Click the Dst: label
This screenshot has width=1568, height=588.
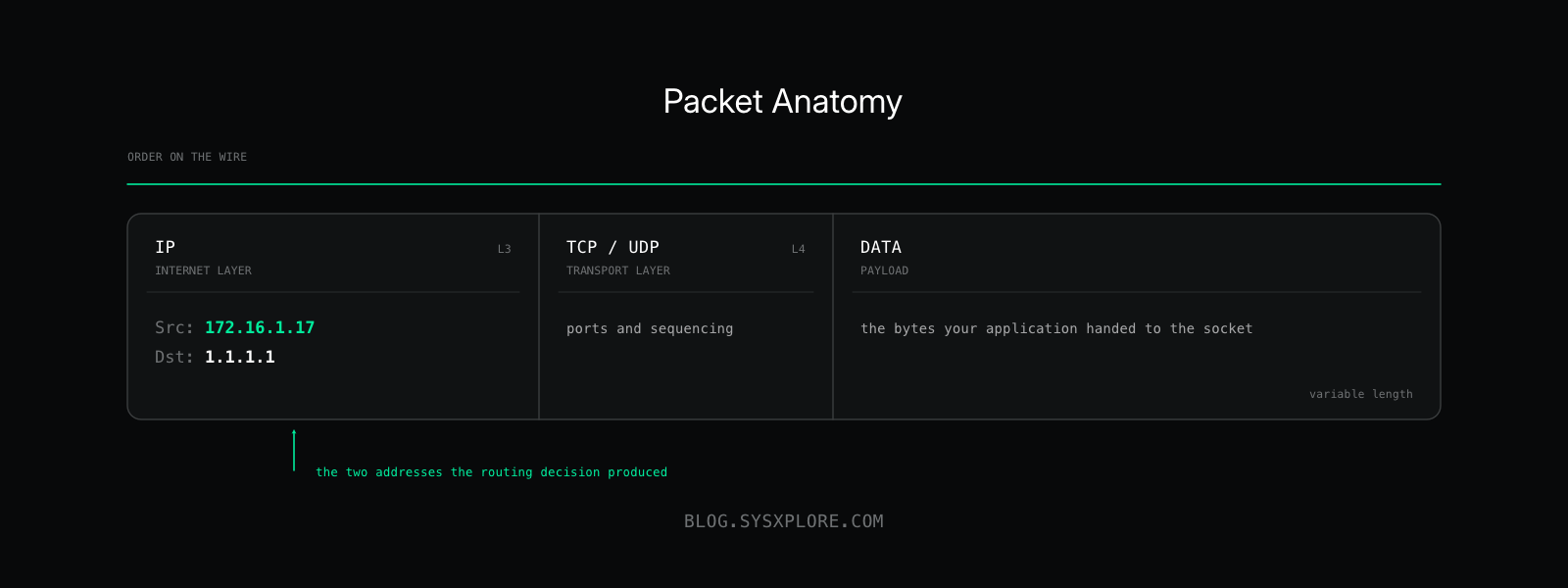click(x=174, y=357)
